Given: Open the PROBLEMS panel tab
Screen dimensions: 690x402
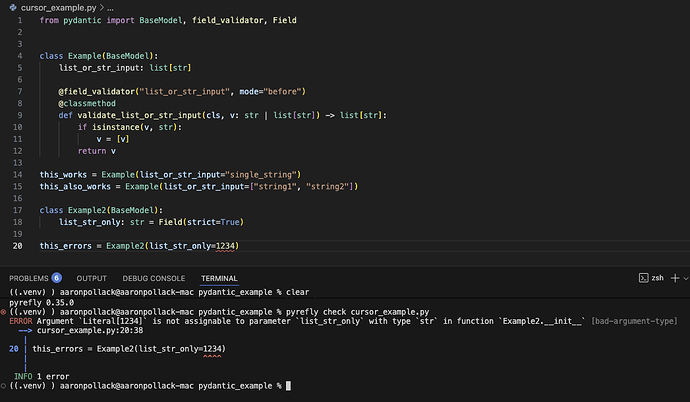Looking at the screenshot, I should (29, 278).
